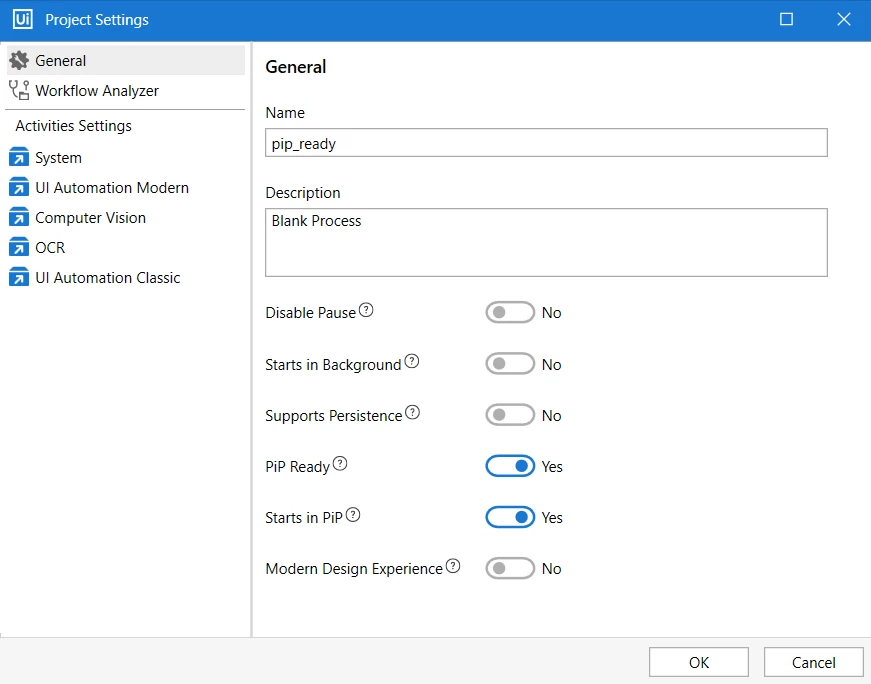Click the Description box with Blank Process

[x=546, y=242]
